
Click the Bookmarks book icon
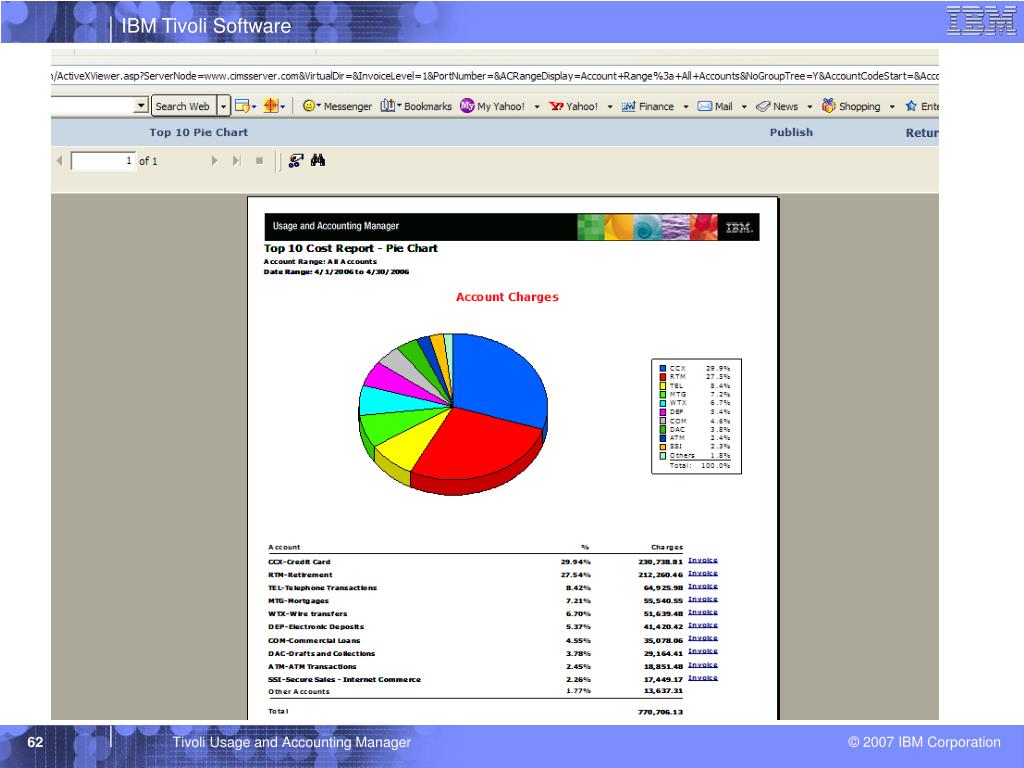pyautogui.click(x=387, y=105)
